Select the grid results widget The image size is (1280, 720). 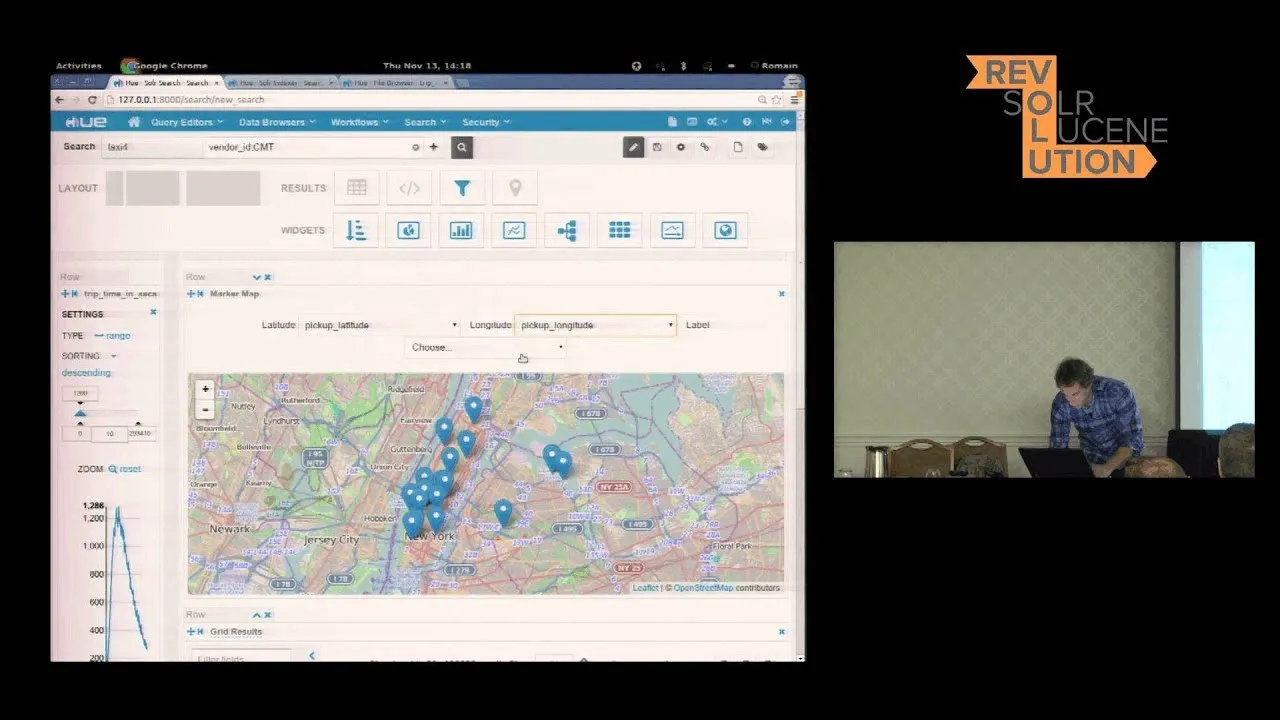click(357, 187)
